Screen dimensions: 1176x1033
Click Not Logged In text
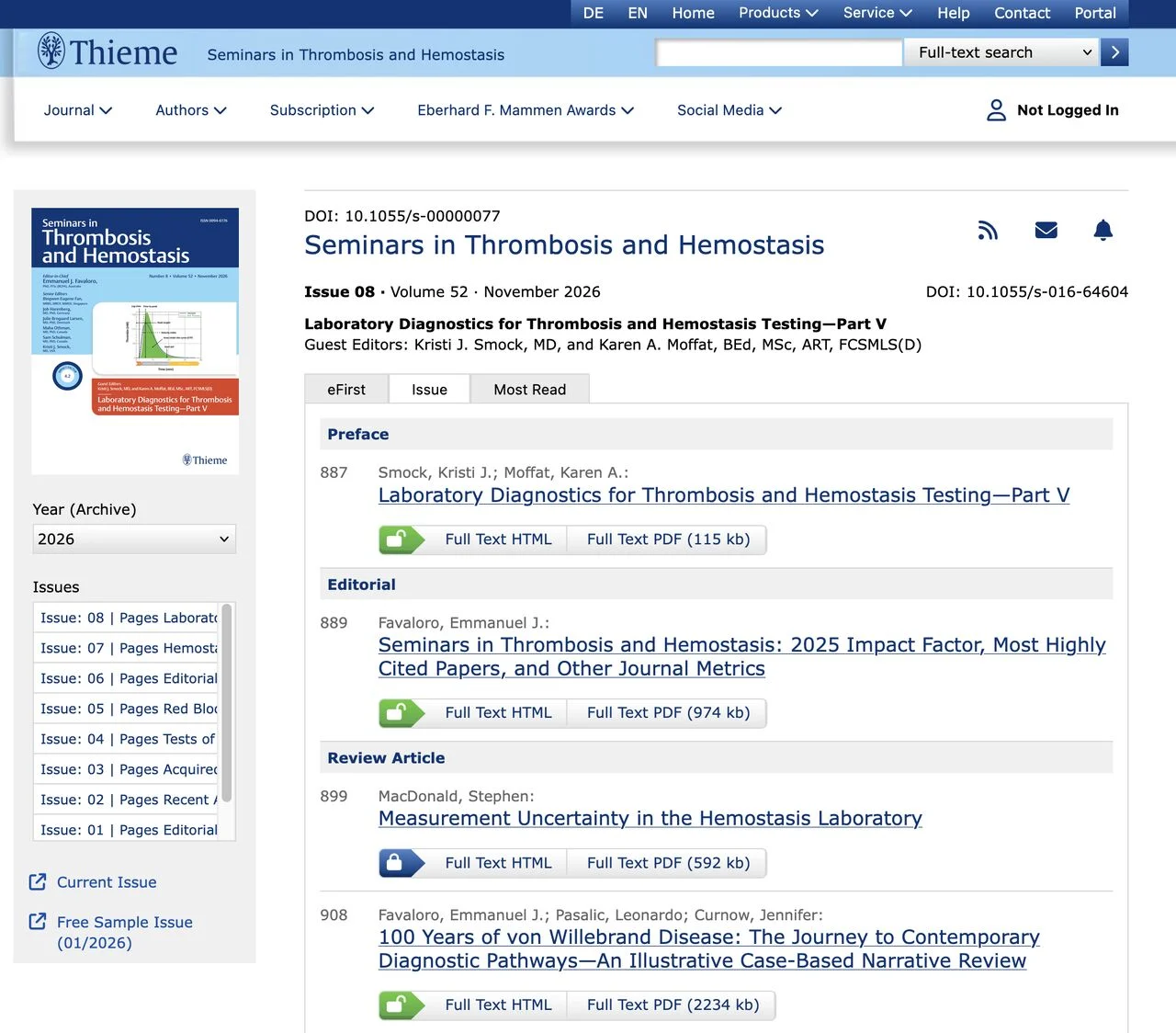pyautogui.click(x=1068, y=110)
